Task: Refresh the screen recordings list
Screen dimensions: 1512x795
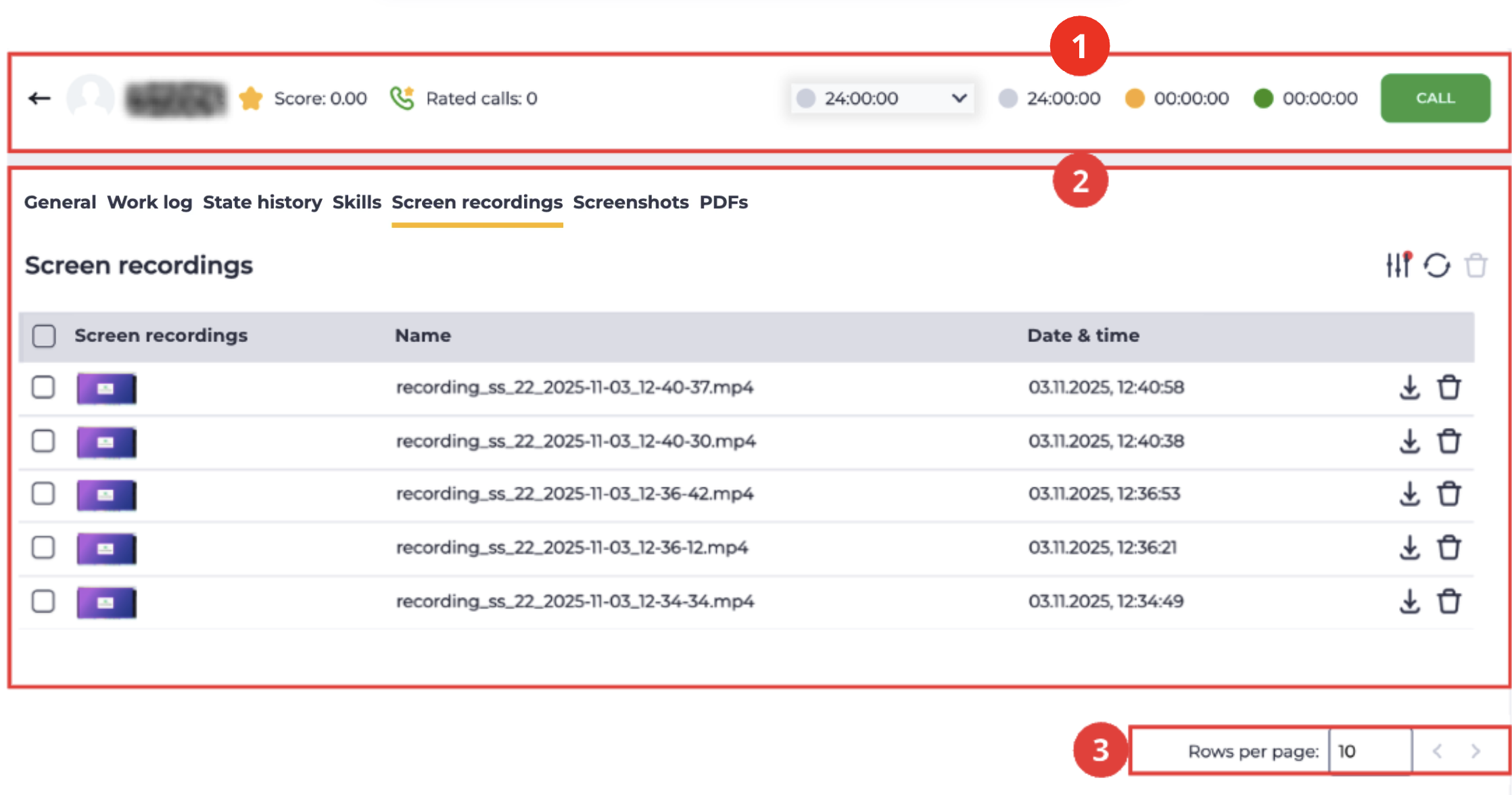Action: click(1437, 265)
